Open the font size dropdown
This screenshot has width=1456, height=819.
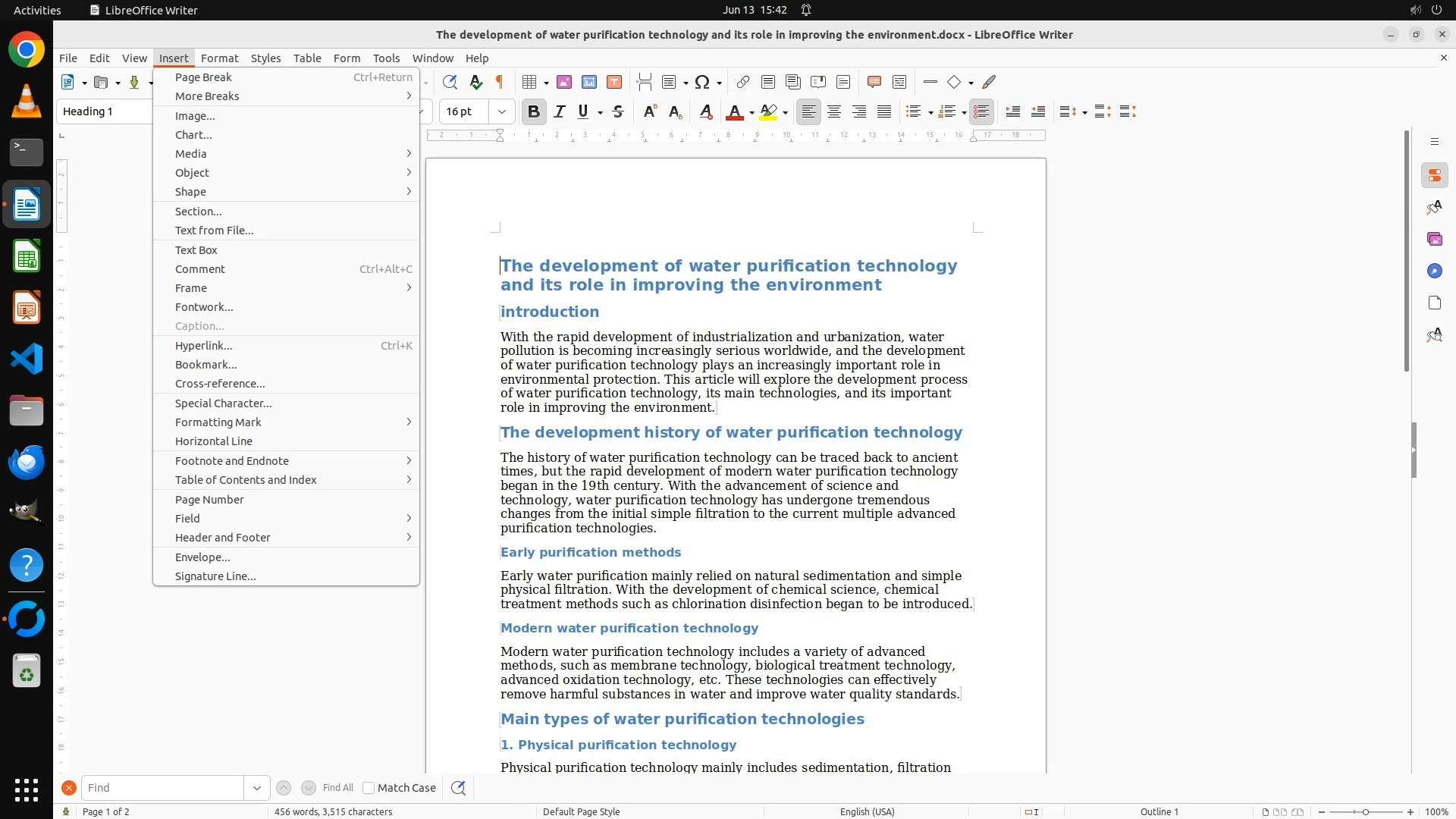coord(501,112)
